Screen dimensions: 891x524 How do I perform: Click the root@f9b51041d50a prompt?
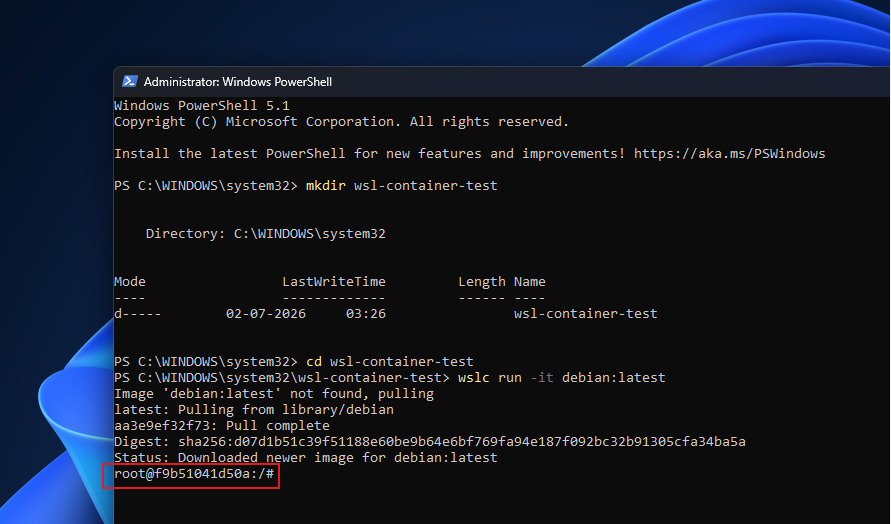point(194,473)
